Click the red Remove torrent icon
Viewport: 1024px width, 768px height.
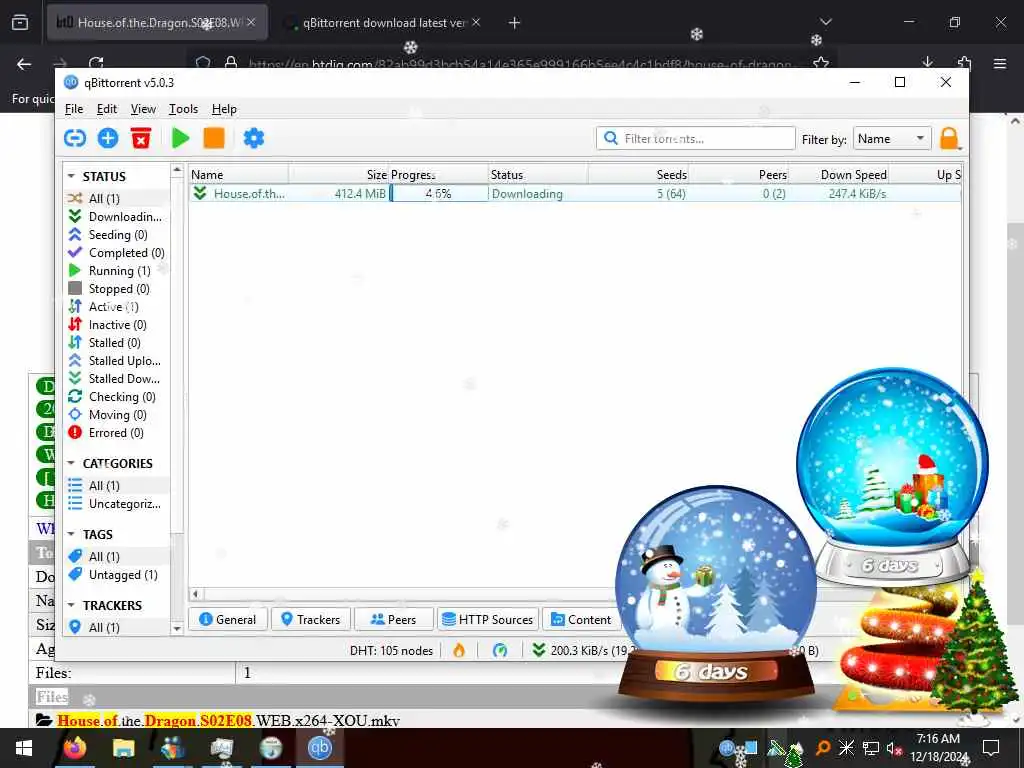click(141, 138)
